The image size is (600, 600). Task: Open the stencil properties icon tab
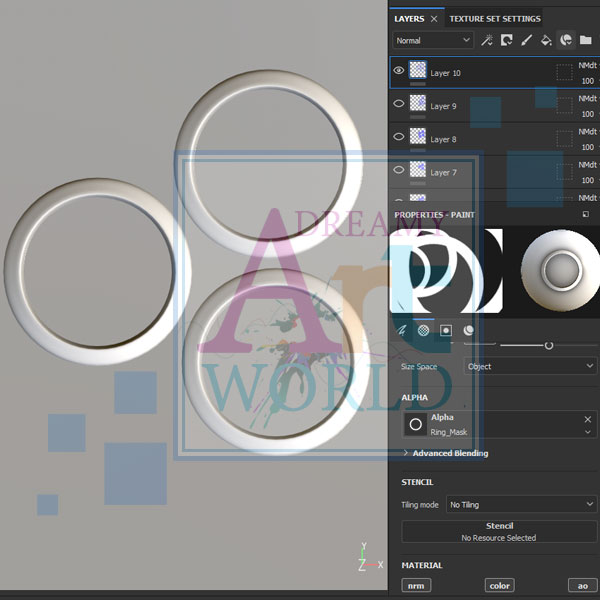[x=446, y=329]
